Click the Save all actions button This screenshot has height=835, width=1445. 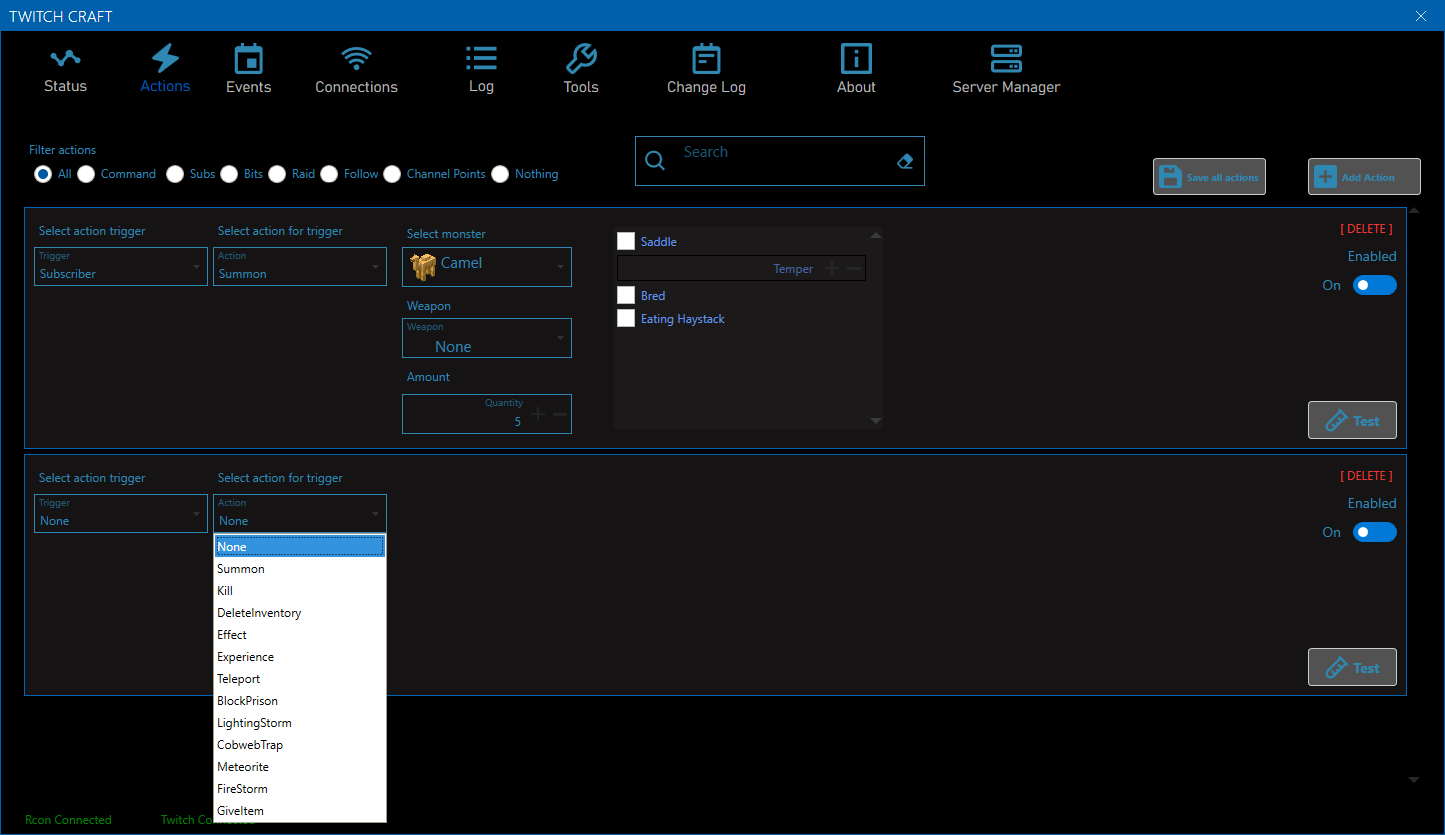pos(1209,177)
